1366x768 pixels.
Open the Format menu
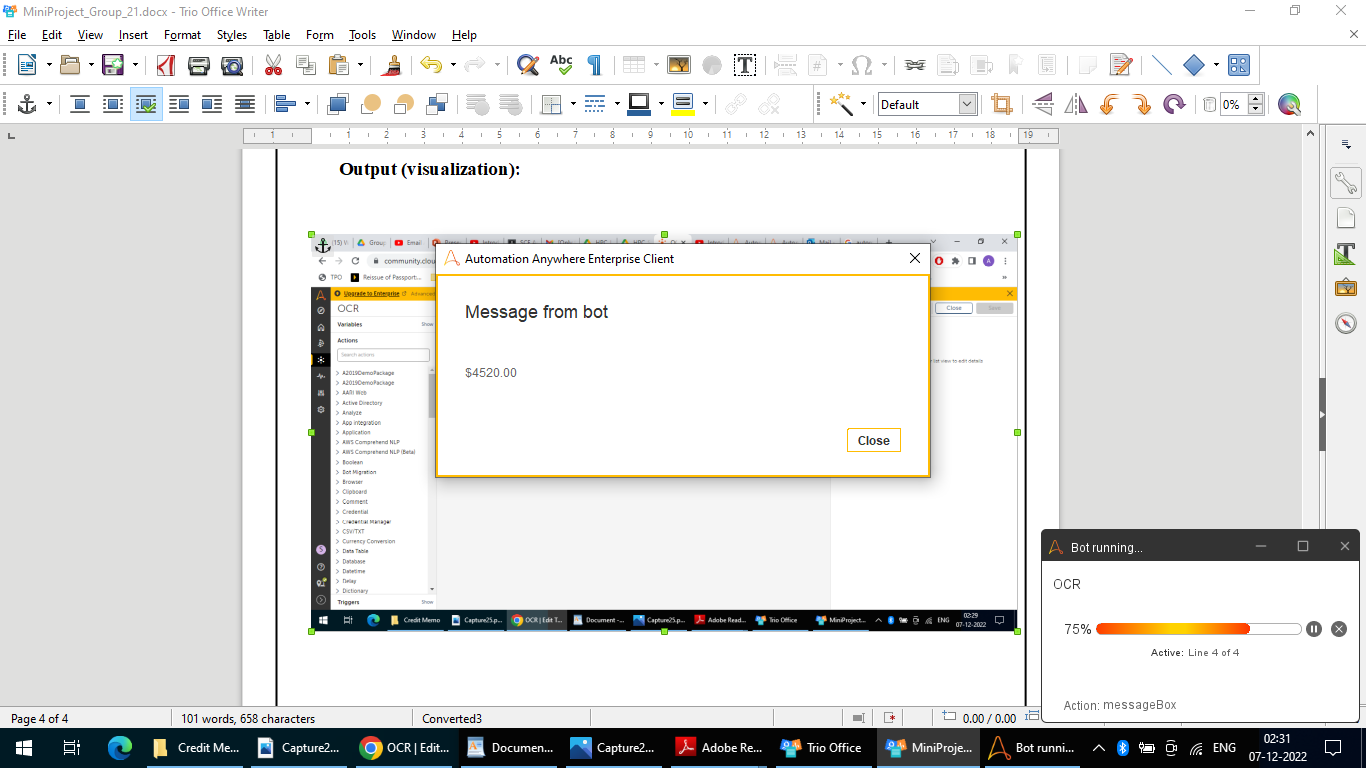(182, 35)
